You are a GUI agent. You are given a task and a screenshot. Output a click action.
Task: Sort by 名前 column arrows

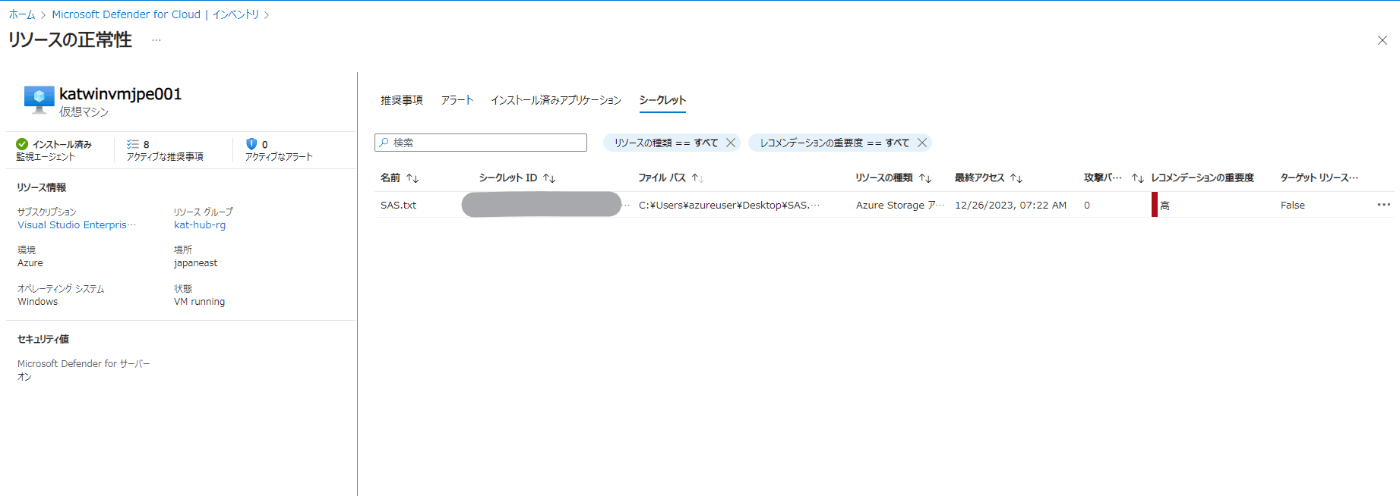tap(412, 178)
